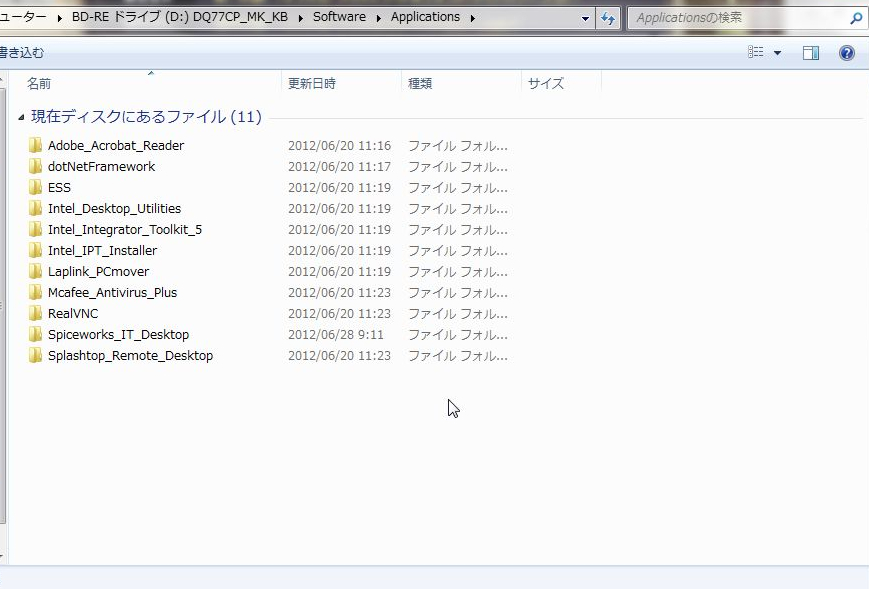The image size is (869, 589).
Task: Click the dotNetFramework folder icon
Action: (35, 166)
